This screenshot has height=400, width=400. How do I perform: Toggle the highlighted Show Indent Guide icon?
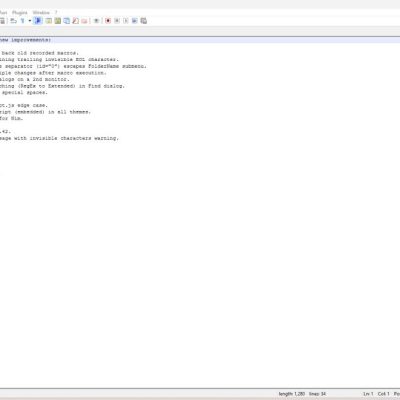tap(38, 21)
